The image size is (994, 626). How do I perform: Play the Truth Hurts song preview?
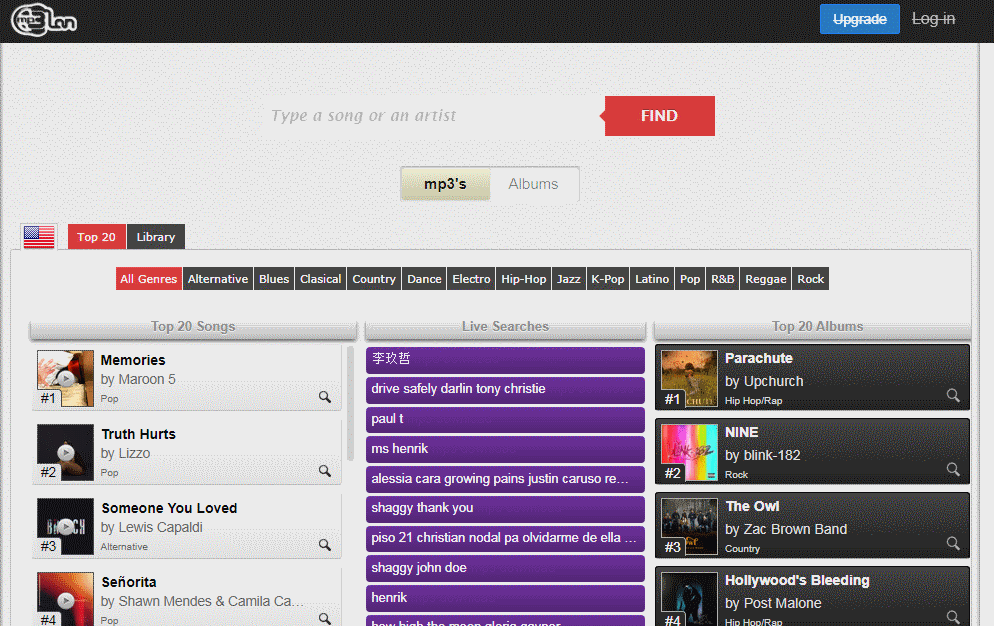pyautogui.click(x=65, y=452)
